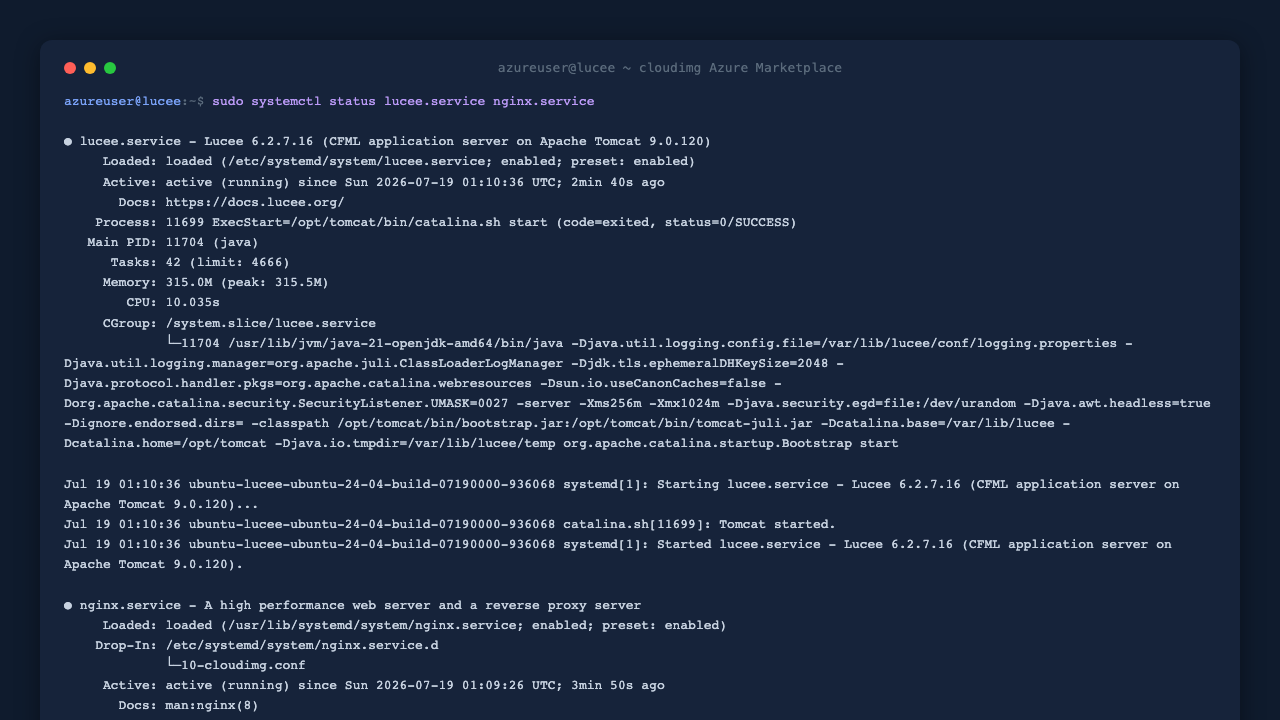Viewport: 1280px width, 720px height.
Task: Click the log line 'Started lucee.service'
Action: [618, 544]
